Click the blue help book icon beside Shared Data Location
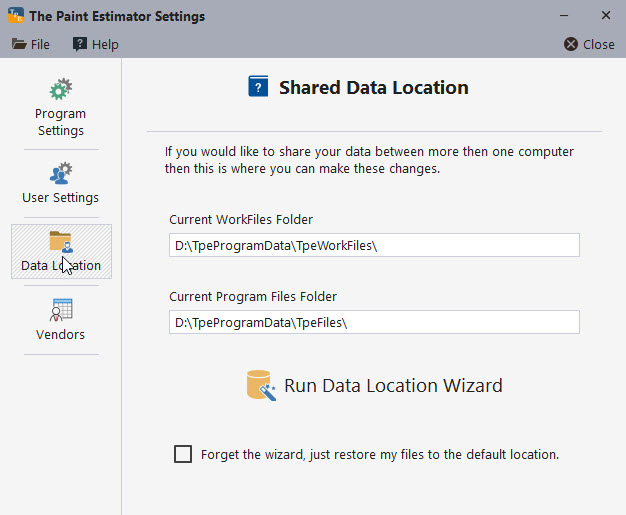The image size is (626, 515). [x=258, y=87]
